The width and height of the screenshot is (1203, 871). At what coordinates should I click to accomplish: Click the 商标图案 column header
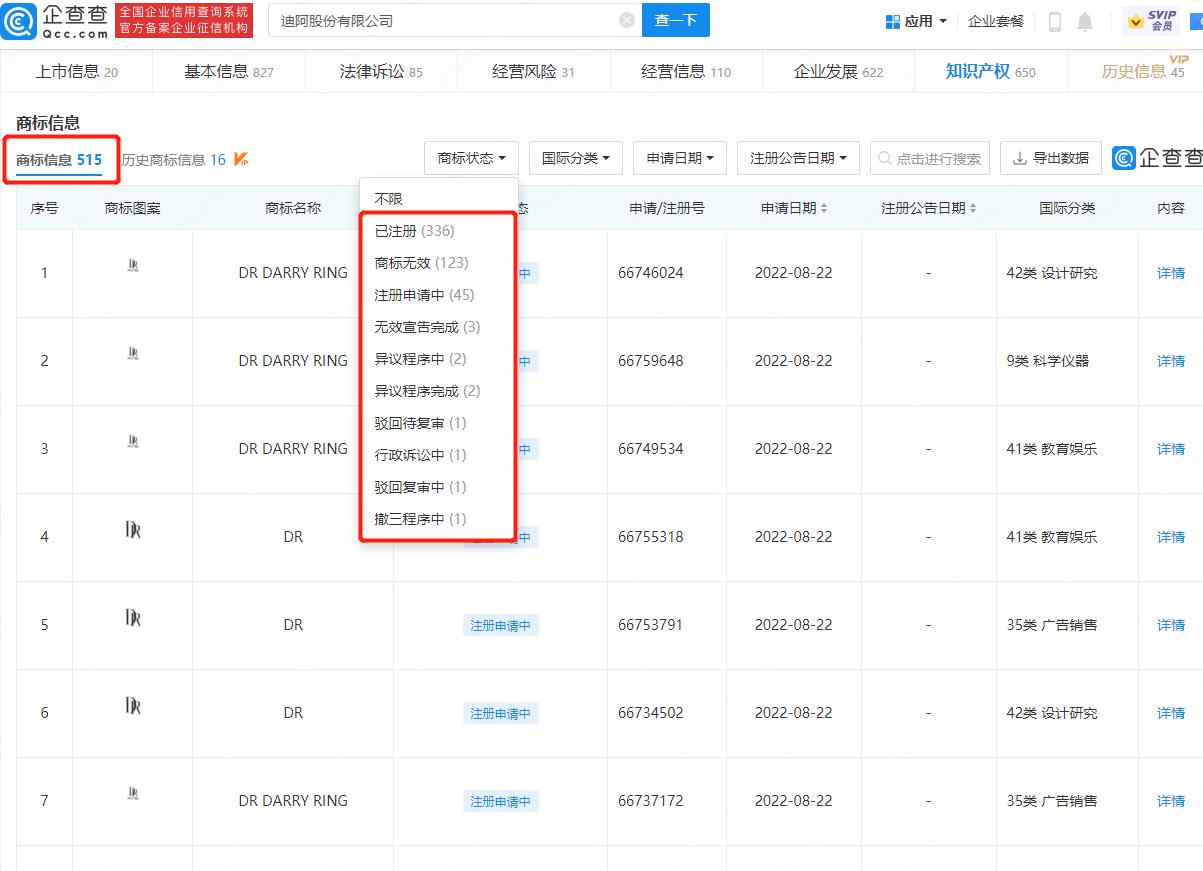[132, 208]
